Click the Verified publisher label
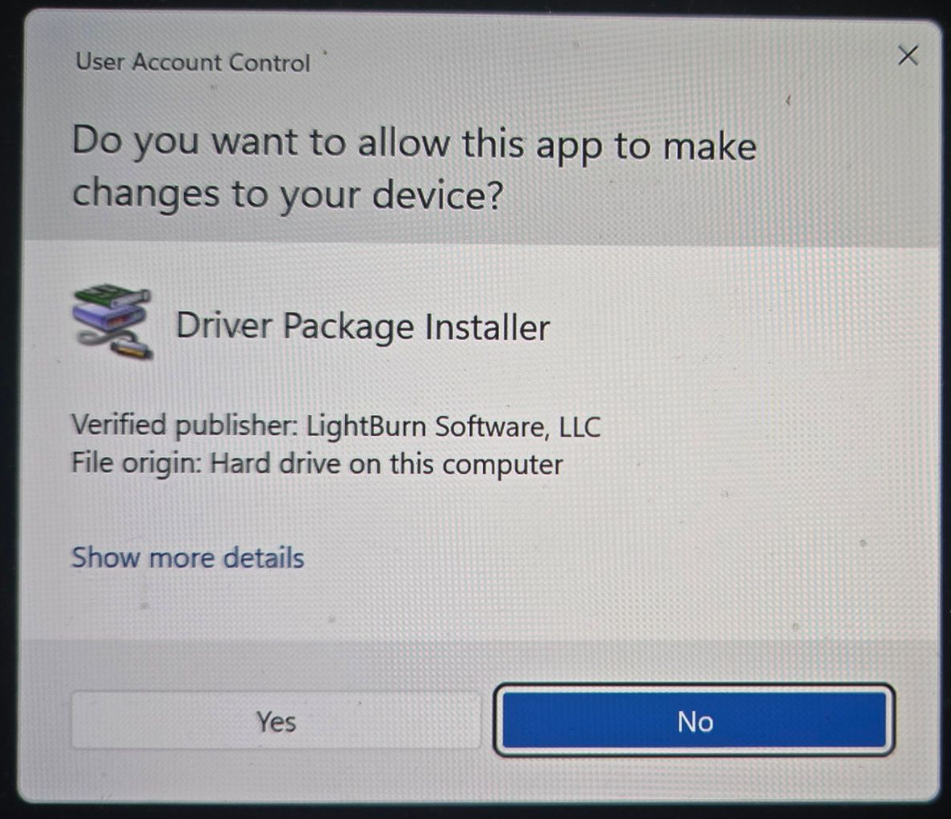Screen dimensions: 951x819 pyautogui.click(x=184, y=425)
